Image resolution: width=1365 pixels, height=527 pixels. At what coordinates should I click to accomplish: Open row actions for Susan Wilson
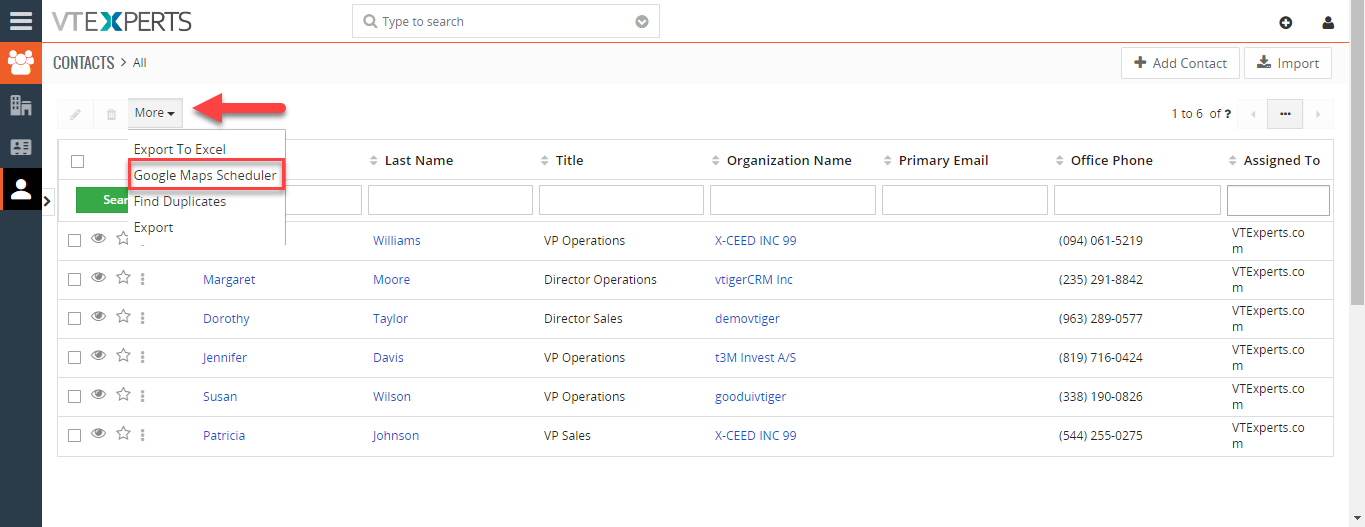click(143, 397)
